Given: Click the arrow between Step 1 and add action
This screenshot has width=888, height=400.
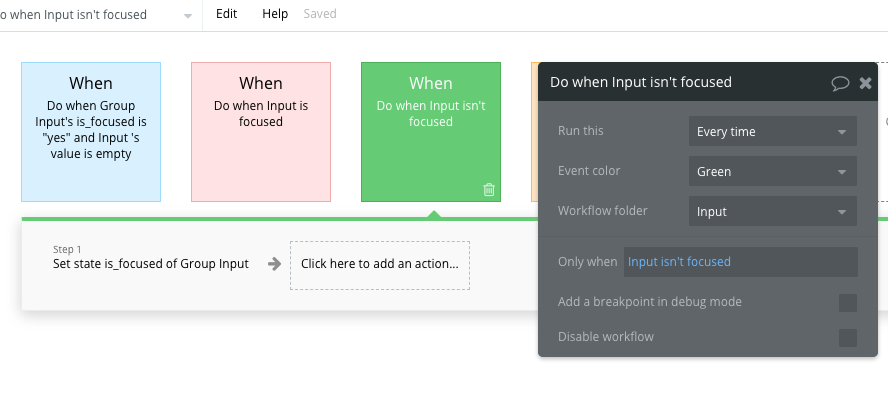Looking at the screenshot, I should tap(274, 264).
